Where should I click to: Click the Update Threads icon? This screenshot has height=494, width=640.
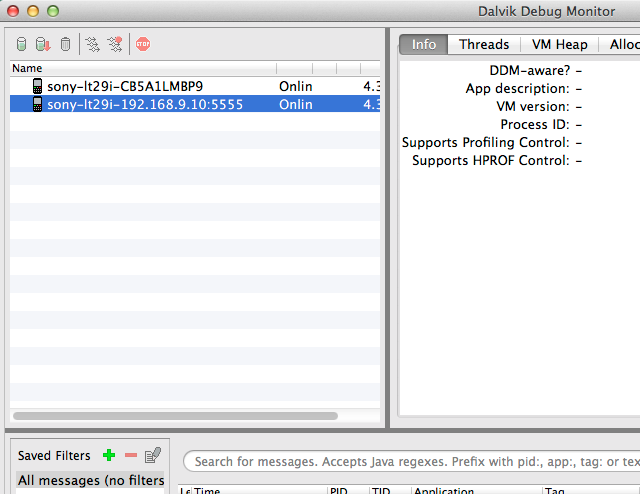[x=92, y=44]
